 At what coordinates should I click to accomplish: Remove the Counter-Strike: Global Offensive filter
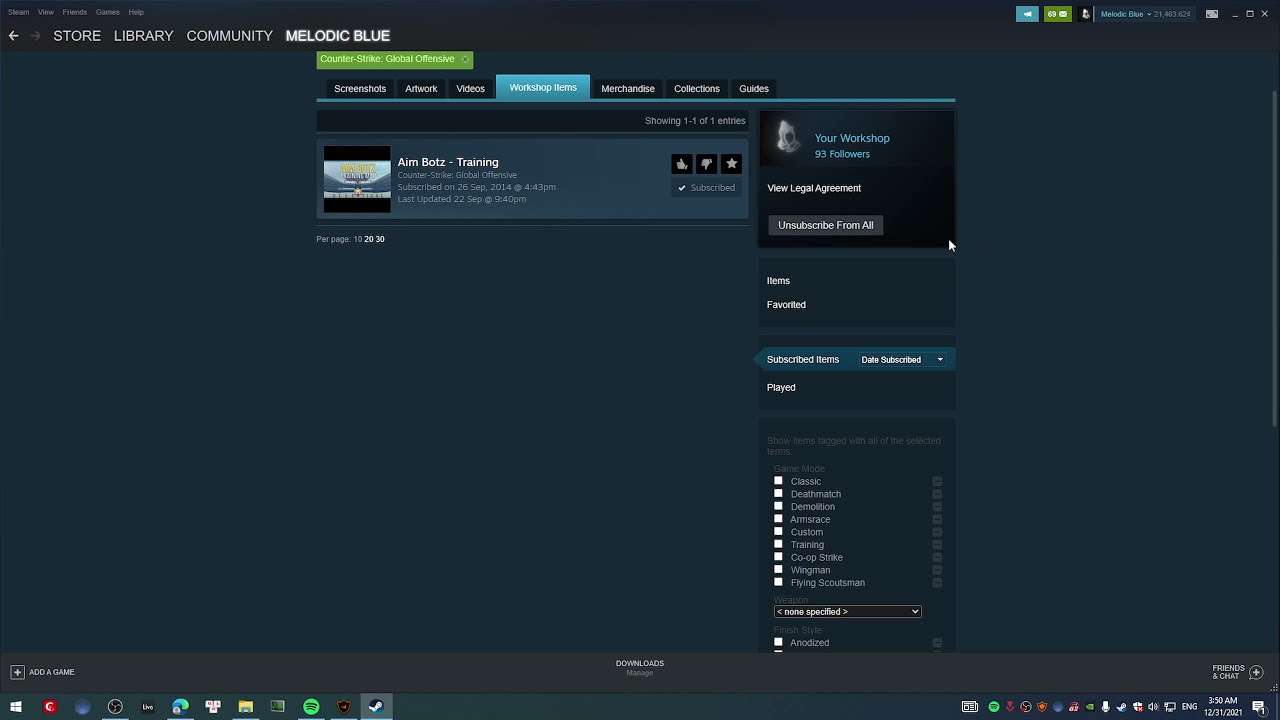click(x=465, y=59)
